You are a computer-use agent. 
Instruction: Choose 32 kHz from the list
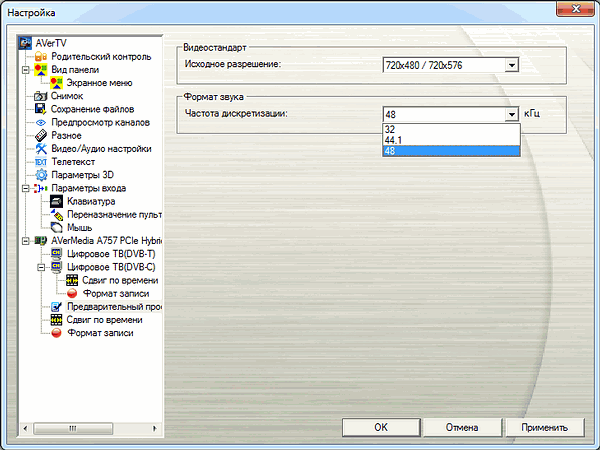[x=451, y=129]
